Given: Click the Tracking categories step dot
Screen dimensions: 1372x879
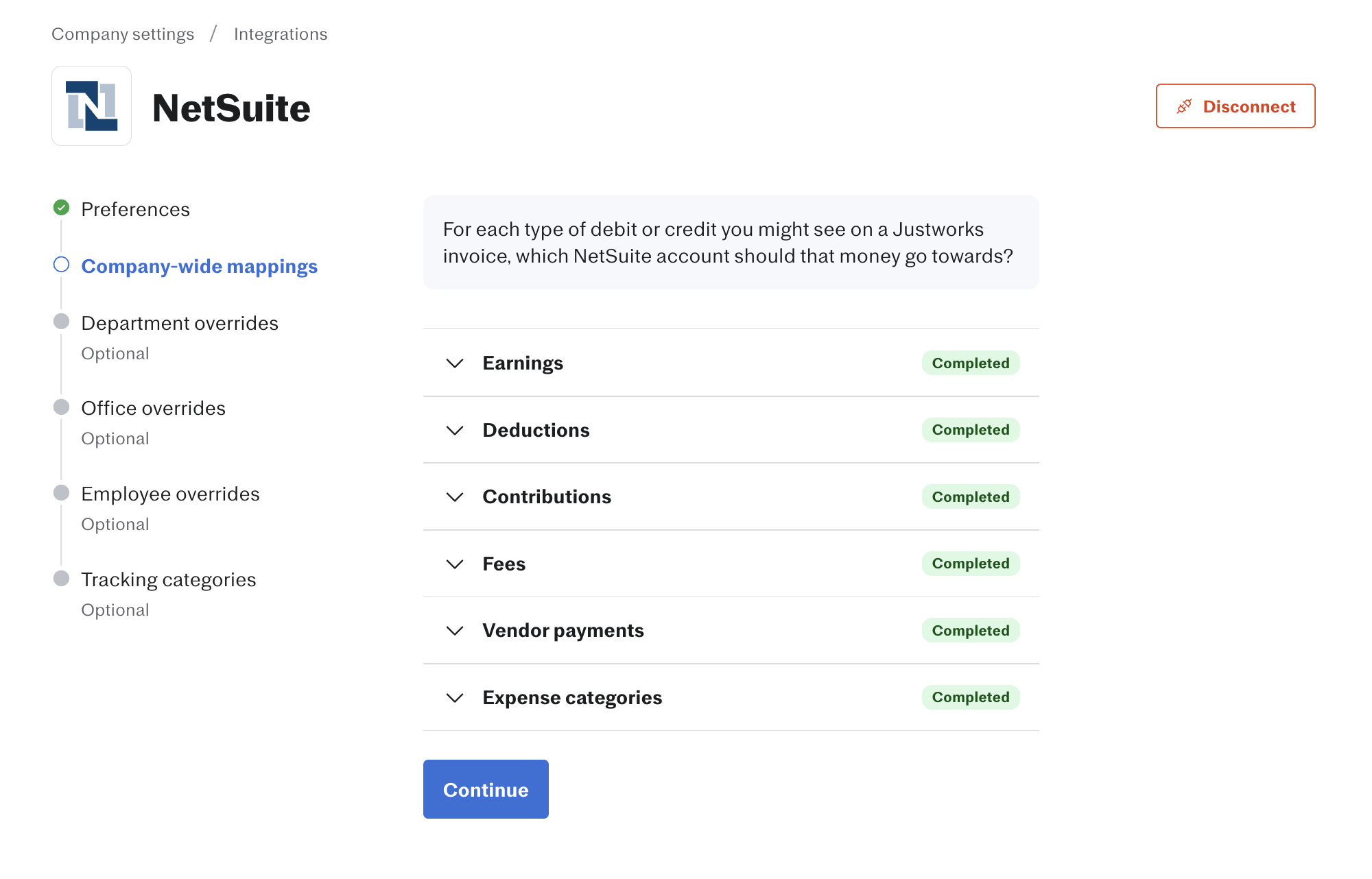Looking at the screenshot, I should point(61,579).
